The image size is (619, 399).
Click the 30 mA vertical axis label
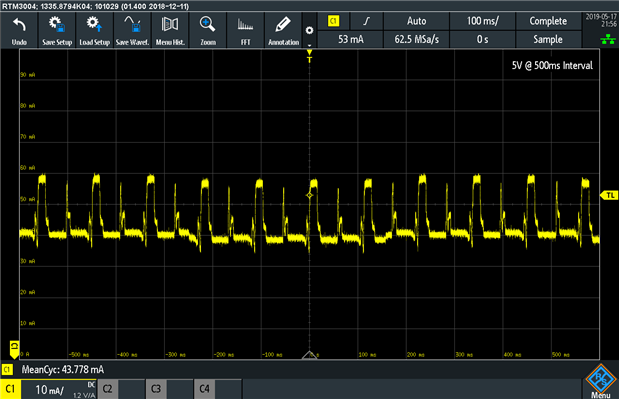28,261
